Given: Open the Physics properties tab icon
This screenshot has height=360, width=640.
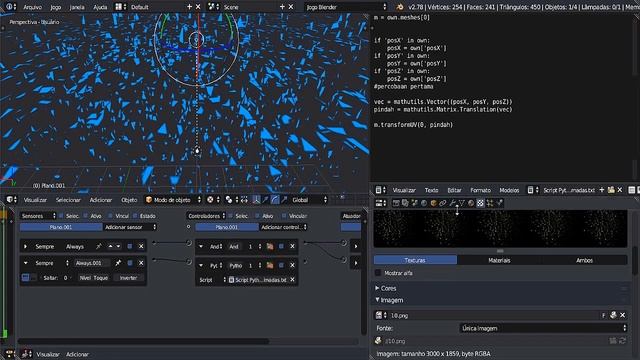Looking at the screenshot, I should click(x=499, y=203).
